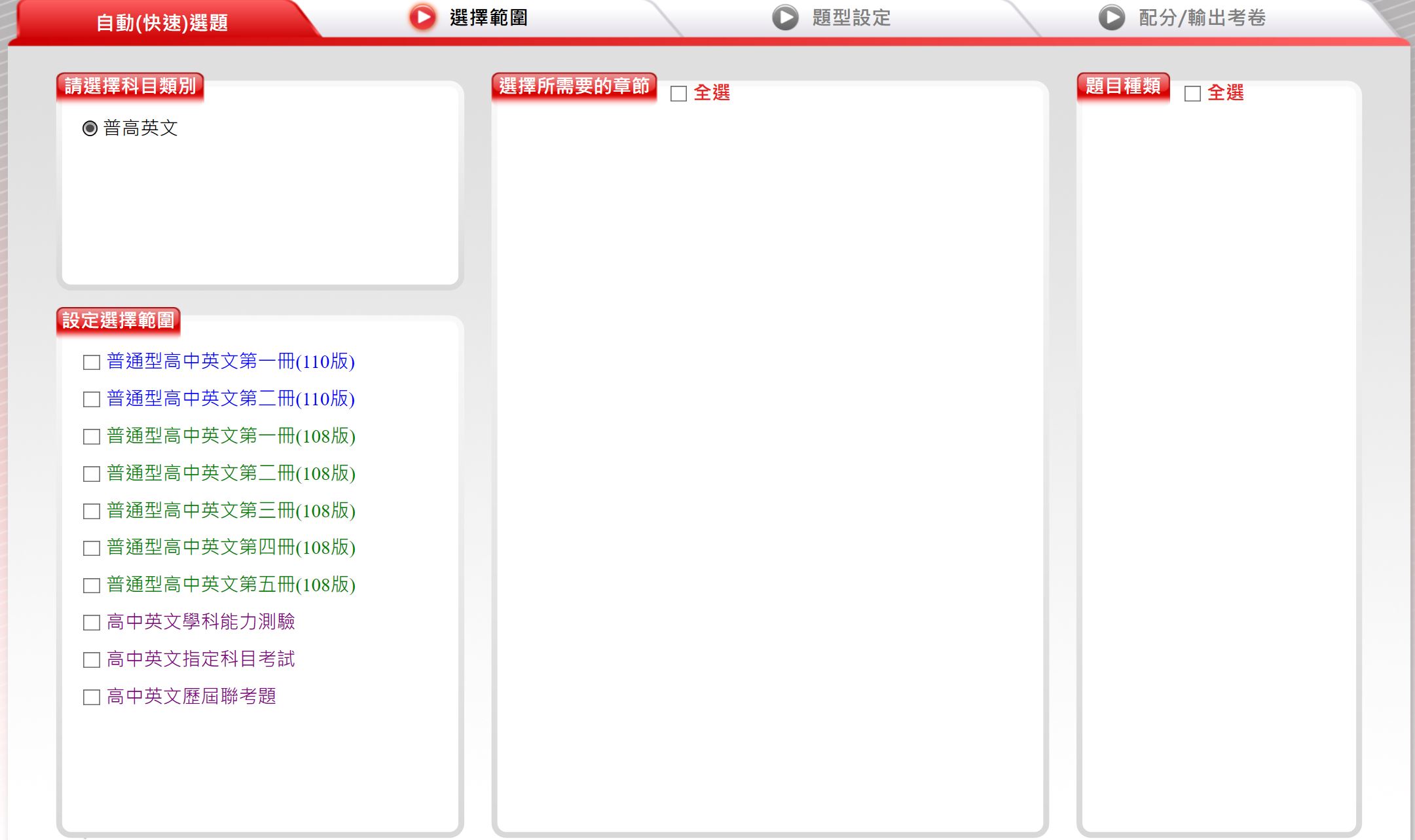The height and width of the screenshot is (840, 1415).
Task: Tick 普通型高中英文第一冊(110版) checkbox
Action: (x=92, y=362)
